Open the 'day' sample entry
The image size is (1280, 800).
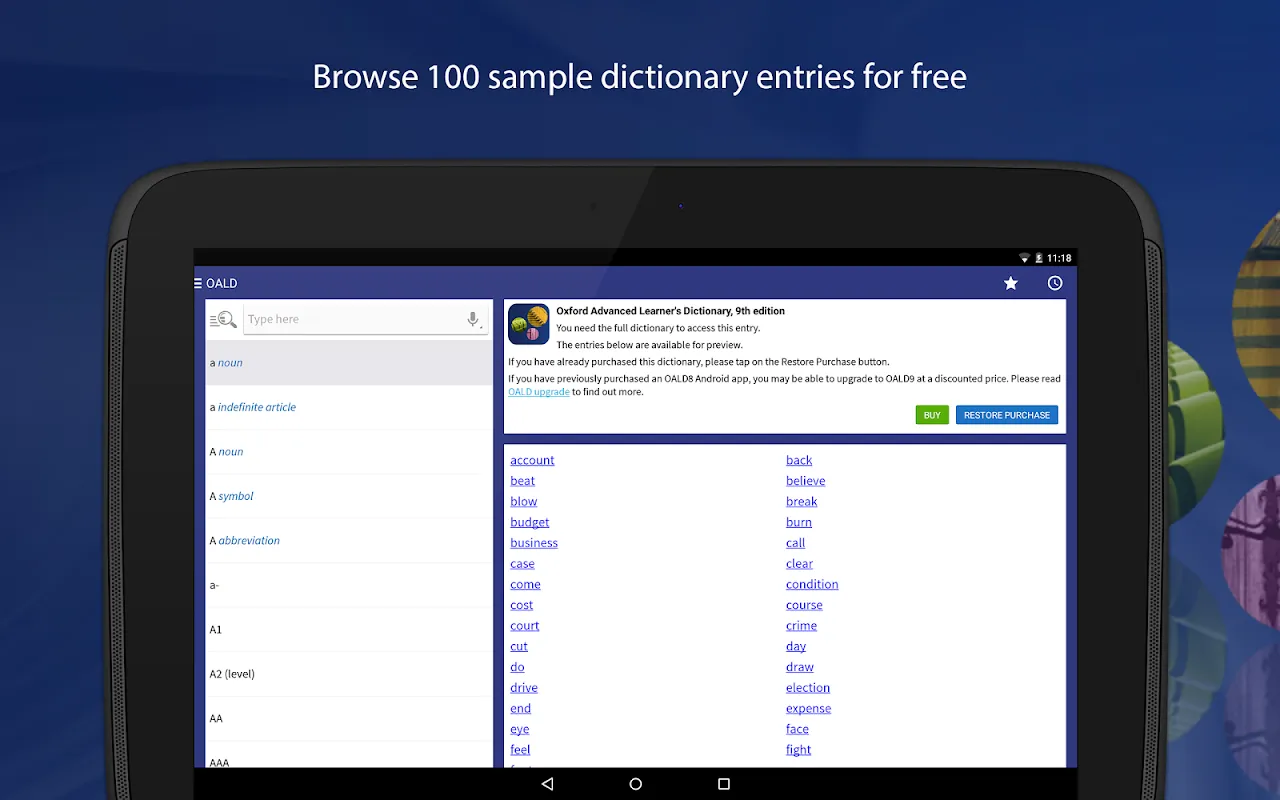click(x=796, y=647)
